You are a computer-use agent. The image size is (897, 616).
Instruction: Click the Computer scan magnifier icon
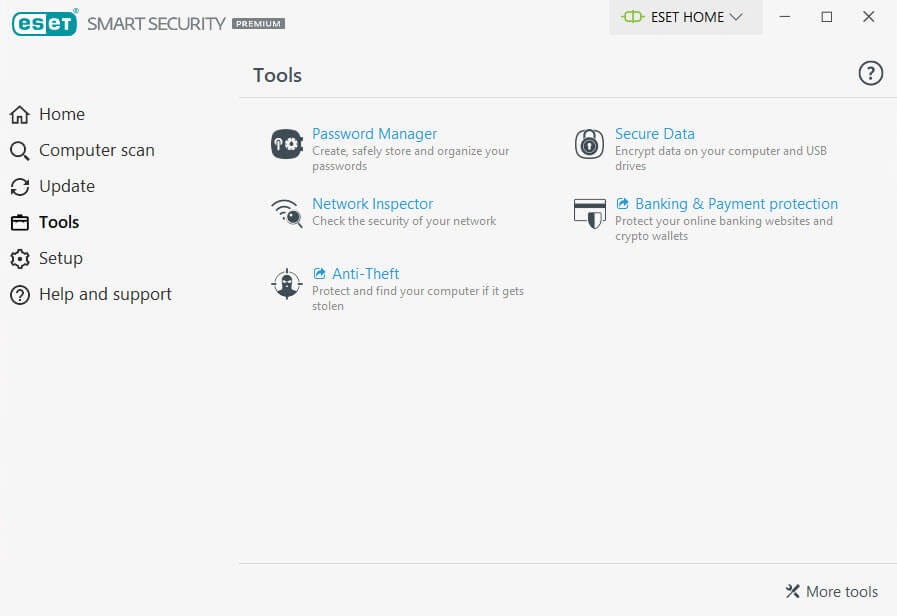pyautogui.click(x=19, y=151)
